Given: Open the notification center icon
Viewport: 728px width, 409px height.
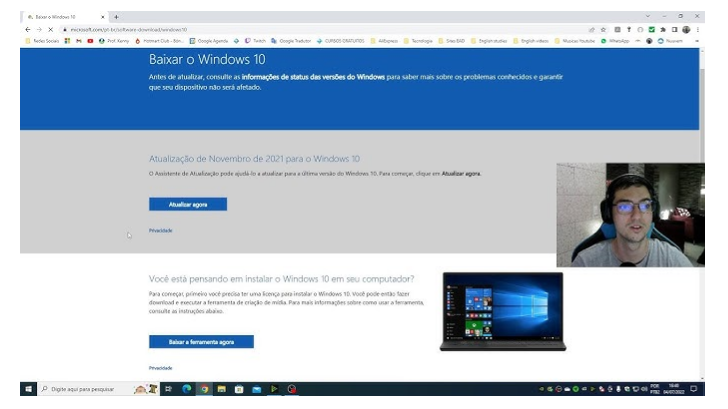Looking at the screenshot, I should coord(694,389).
